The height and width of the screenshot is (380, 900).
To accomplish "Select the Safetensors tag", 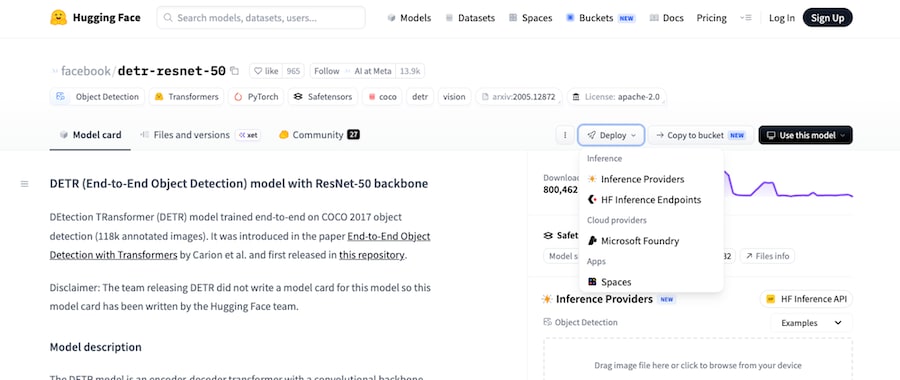I will [x=323, y=97].
